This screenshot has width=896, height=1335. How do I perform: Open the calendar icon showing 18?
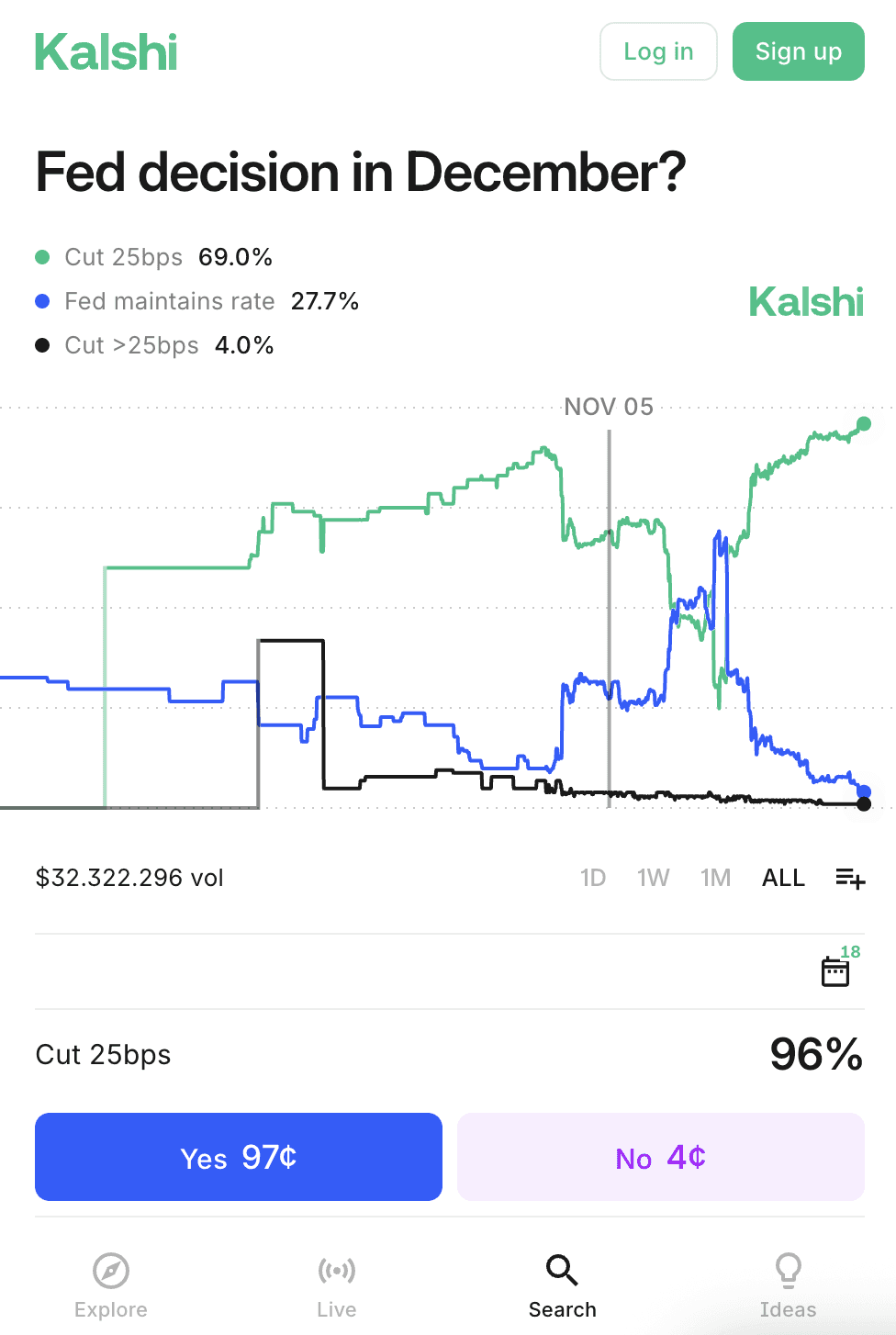click(834, 970)
